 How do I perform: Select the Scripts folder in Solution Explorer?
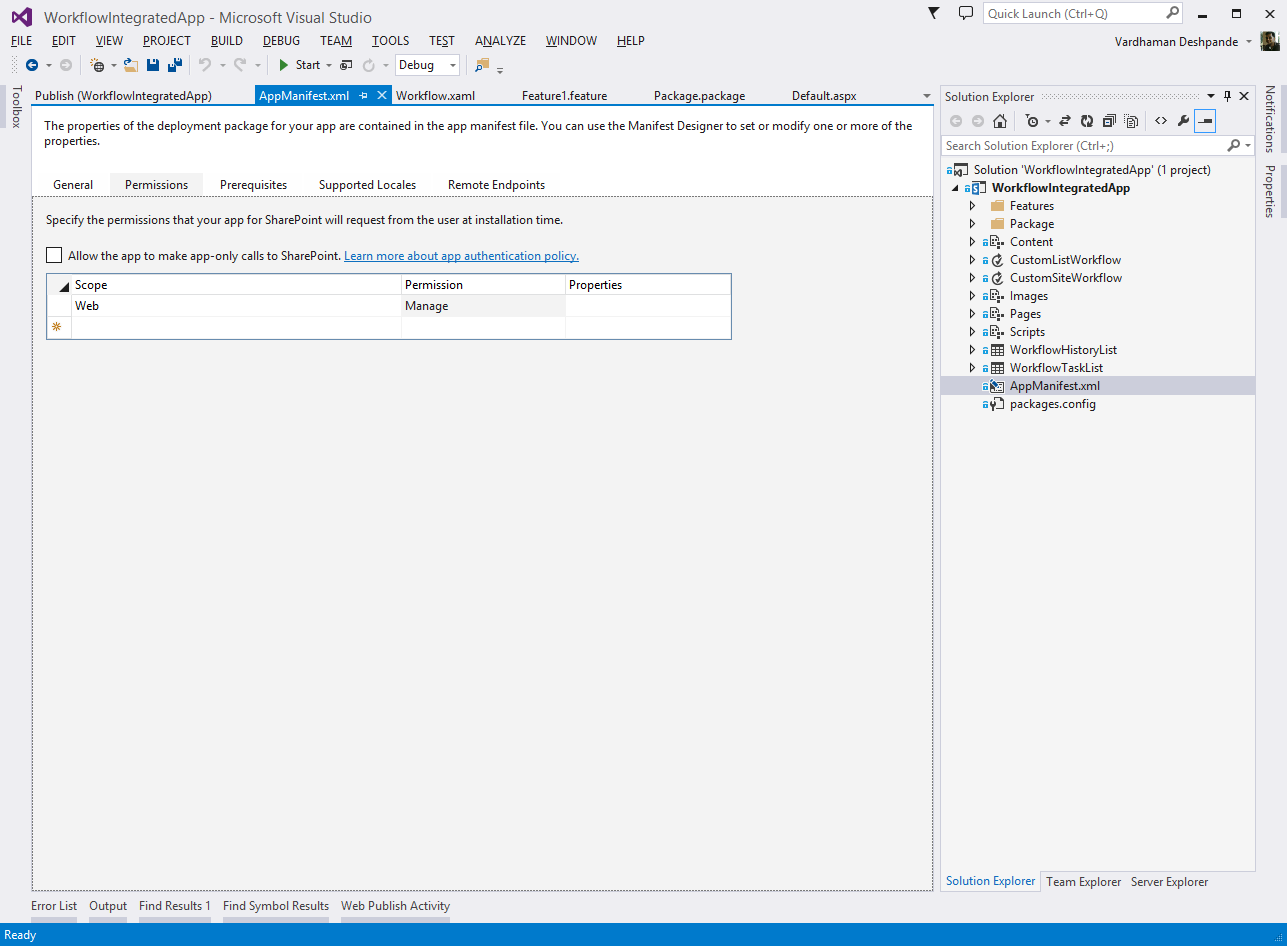coord(1027,332)
